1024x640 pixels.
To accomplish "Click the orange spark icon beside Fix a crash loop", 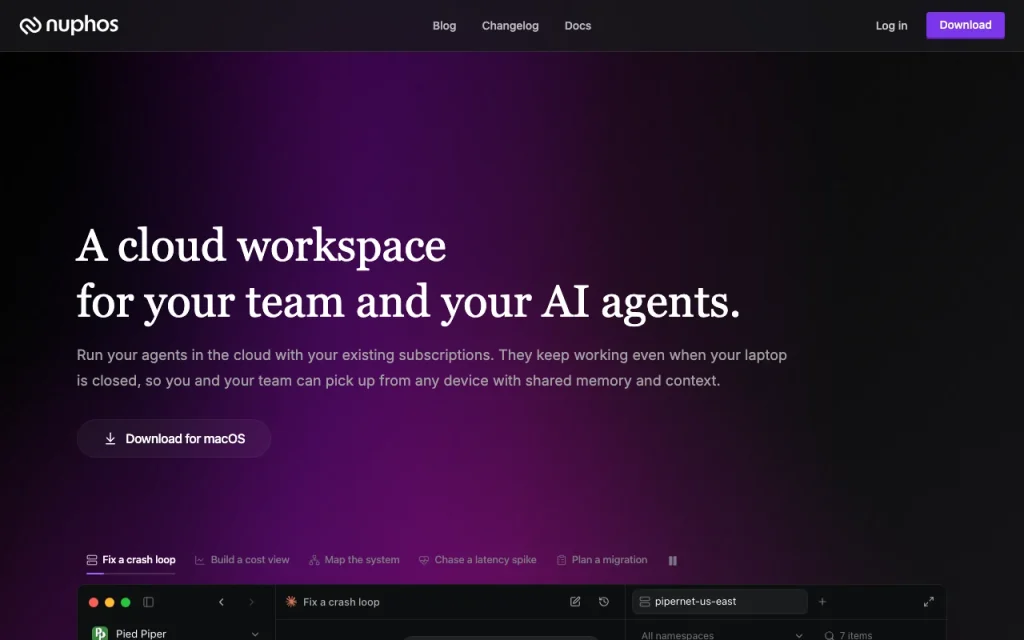I will point(291,601).
